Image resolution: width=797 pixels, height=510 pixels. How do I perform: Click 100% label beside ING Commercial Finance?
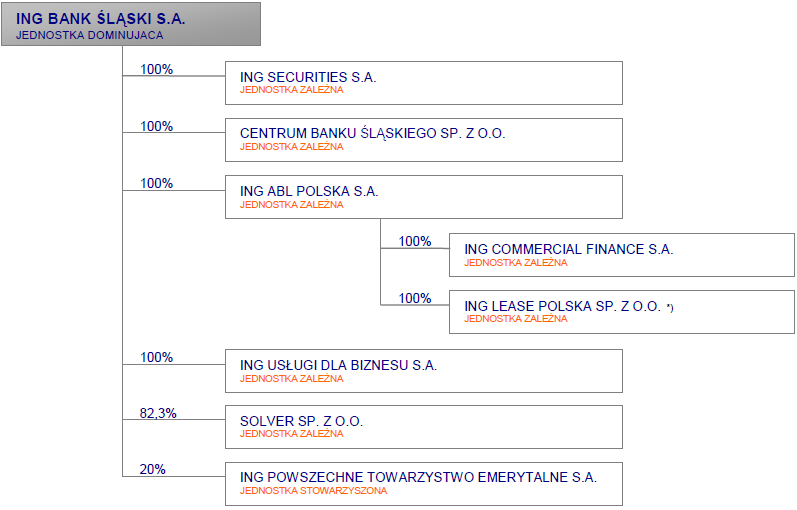point(415,241)
